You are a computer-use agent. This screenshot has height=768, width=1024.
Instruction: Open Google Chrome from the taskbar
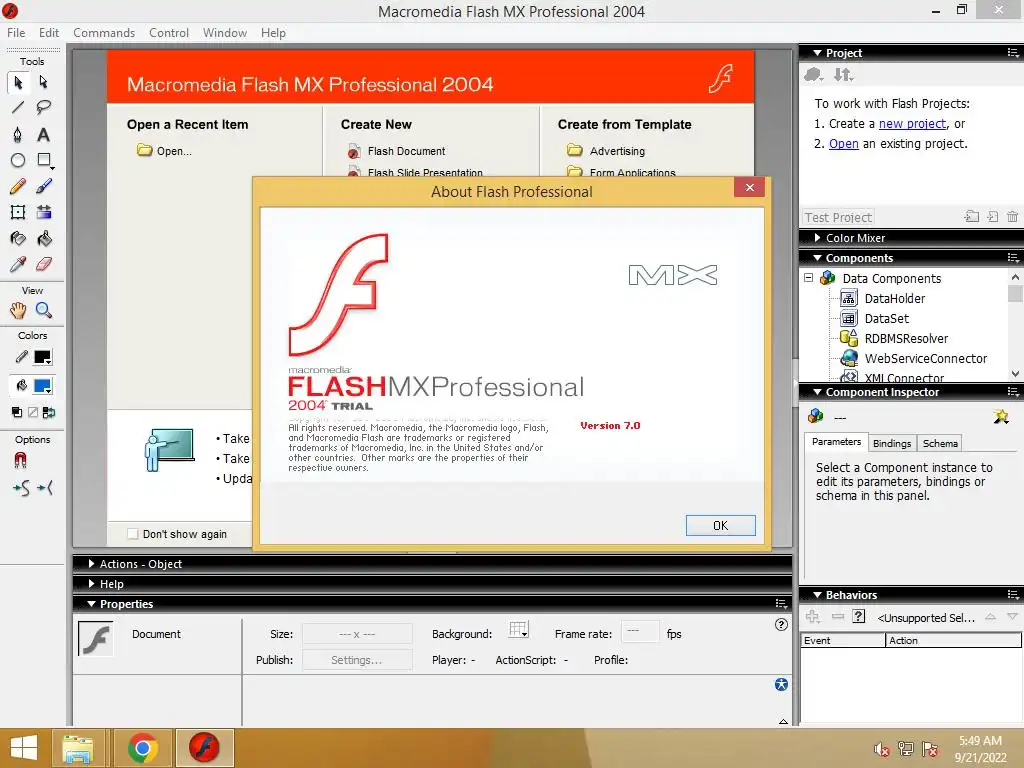coord(142,748)
